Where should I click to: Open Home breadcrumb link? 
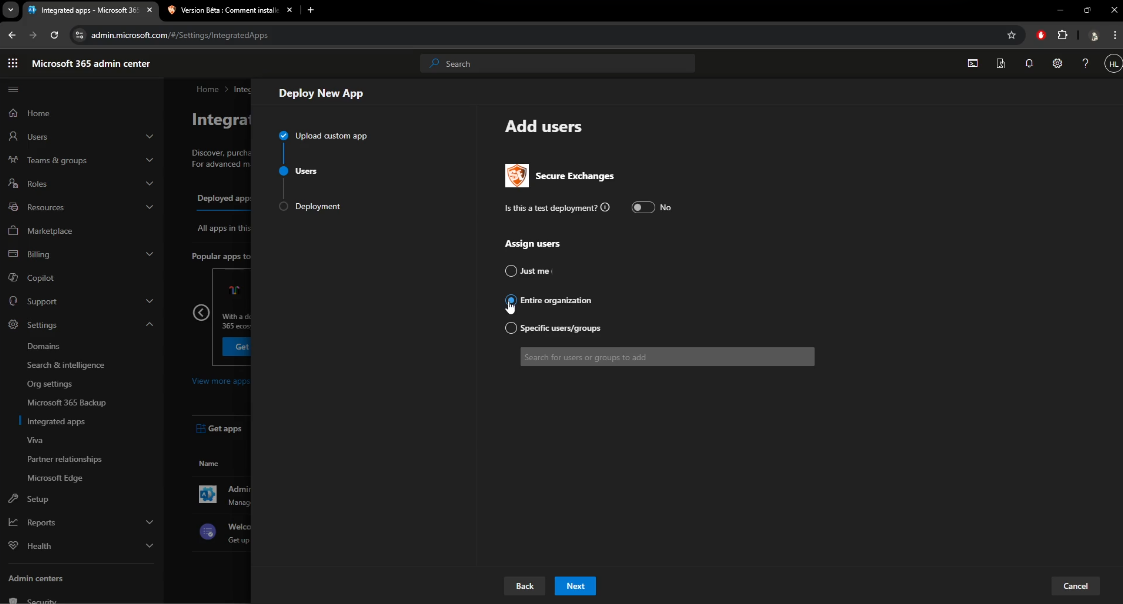pos(207,89)
